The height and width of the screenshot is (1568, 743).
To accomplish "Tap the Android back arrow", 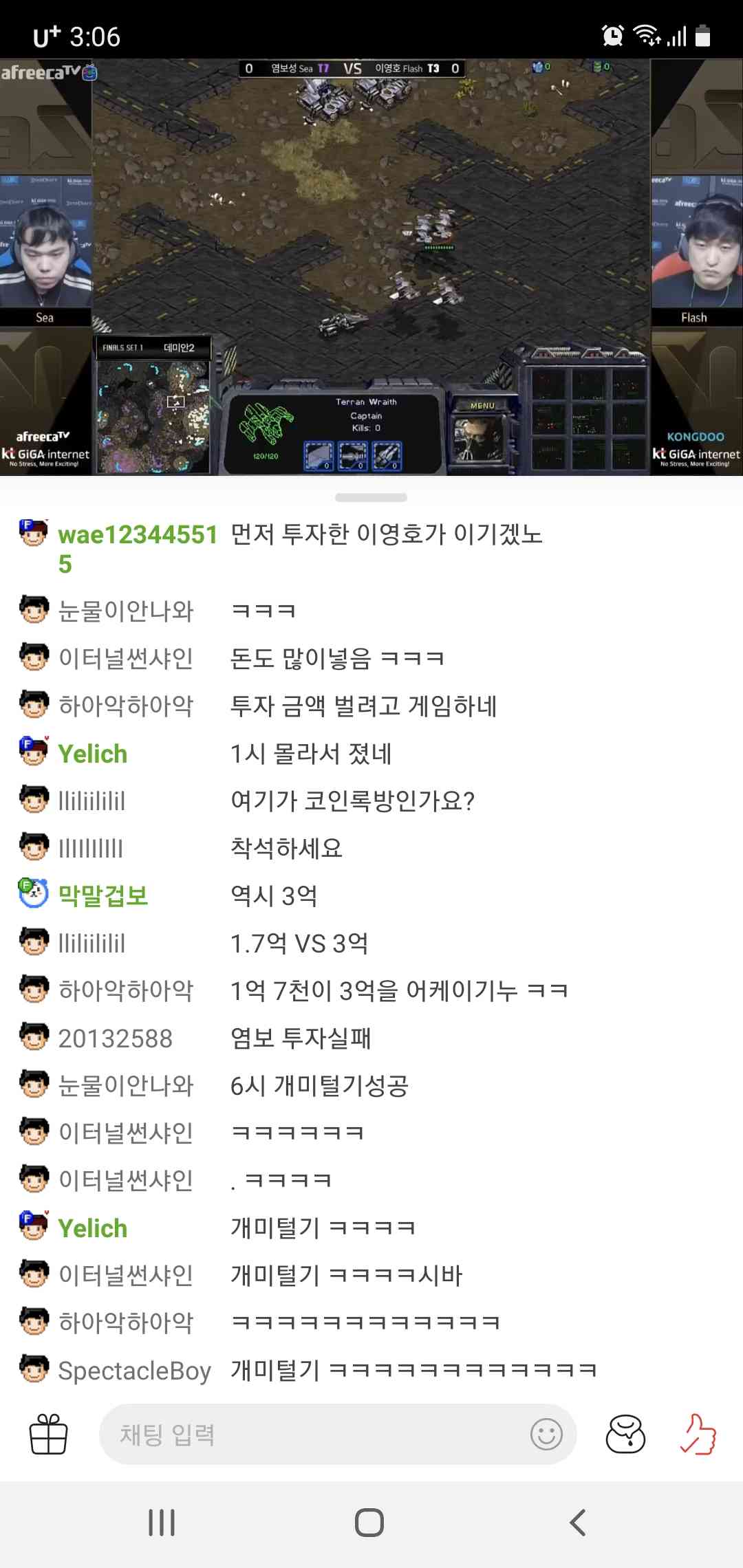I will [x=578, y=1523].
